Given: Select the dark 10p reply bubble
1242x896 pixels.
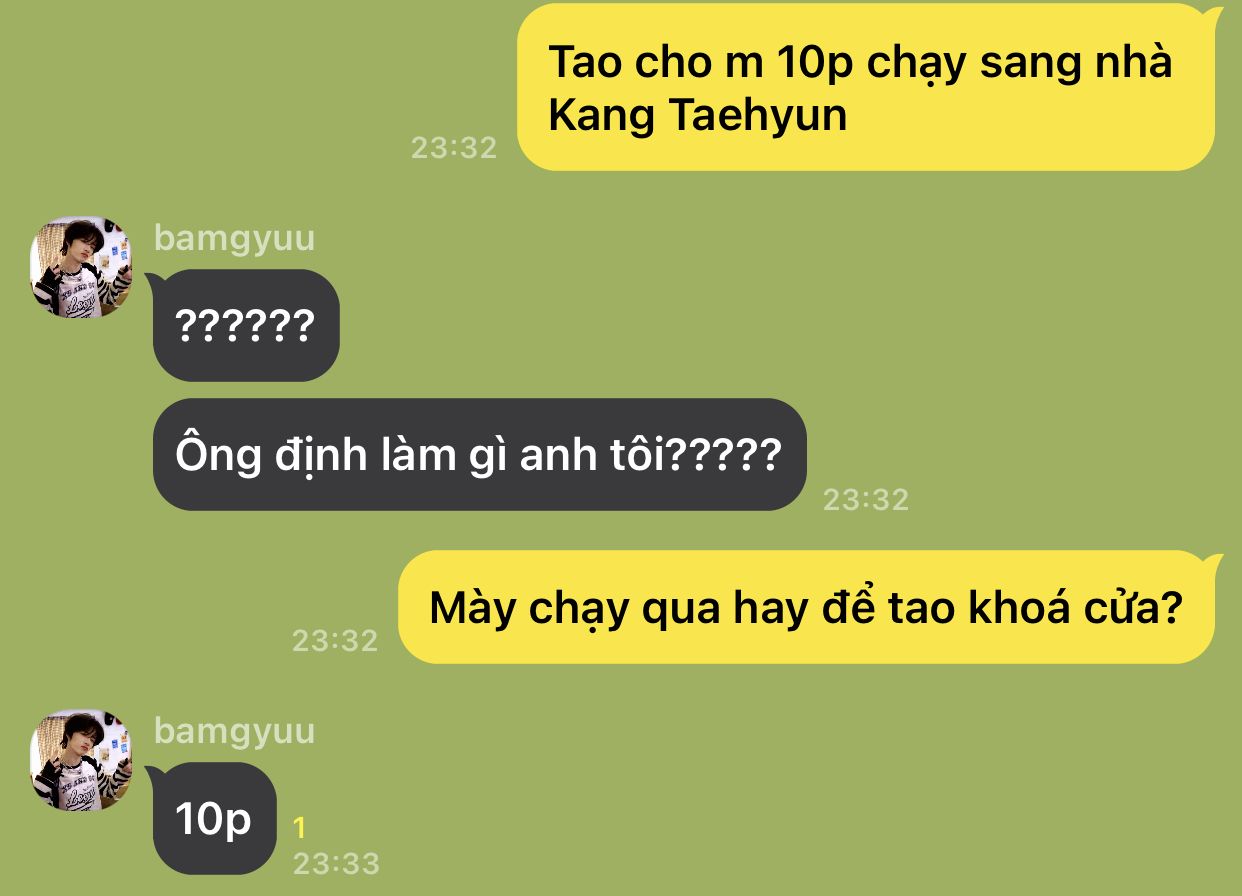Looking at the screenshot, I should coord(214,819).
